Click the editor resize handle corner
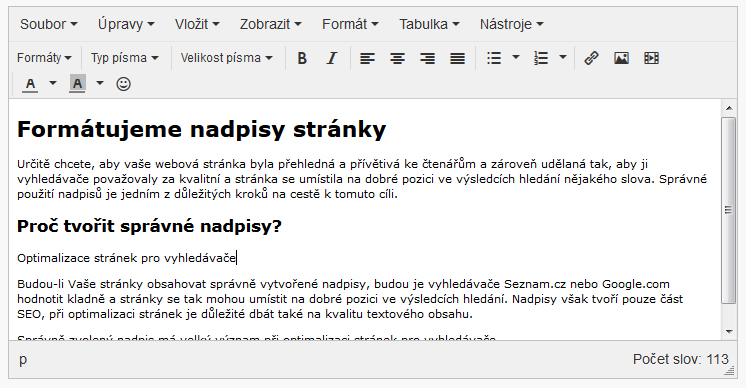 (x=729, y=371)
